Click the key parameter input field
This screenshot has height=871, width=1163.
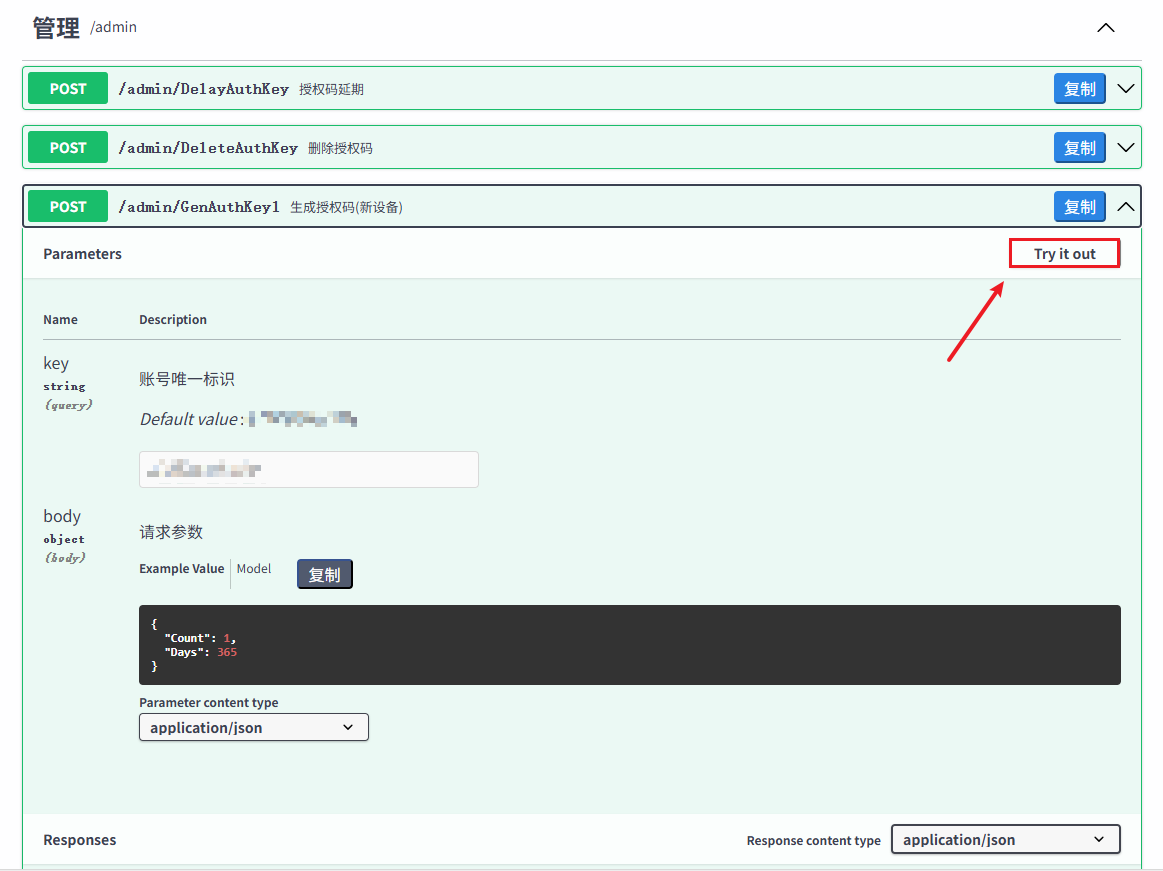308,469
